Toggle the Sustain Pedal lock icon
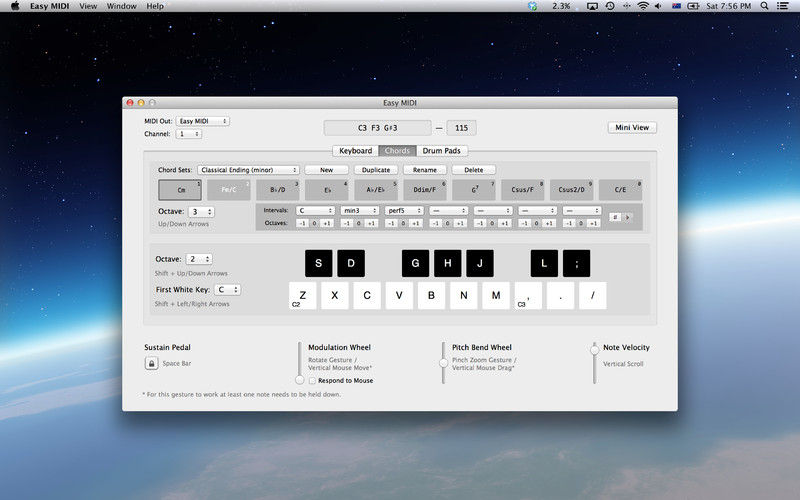The height and width of the screenshot is (500, 800). (152, 363)
